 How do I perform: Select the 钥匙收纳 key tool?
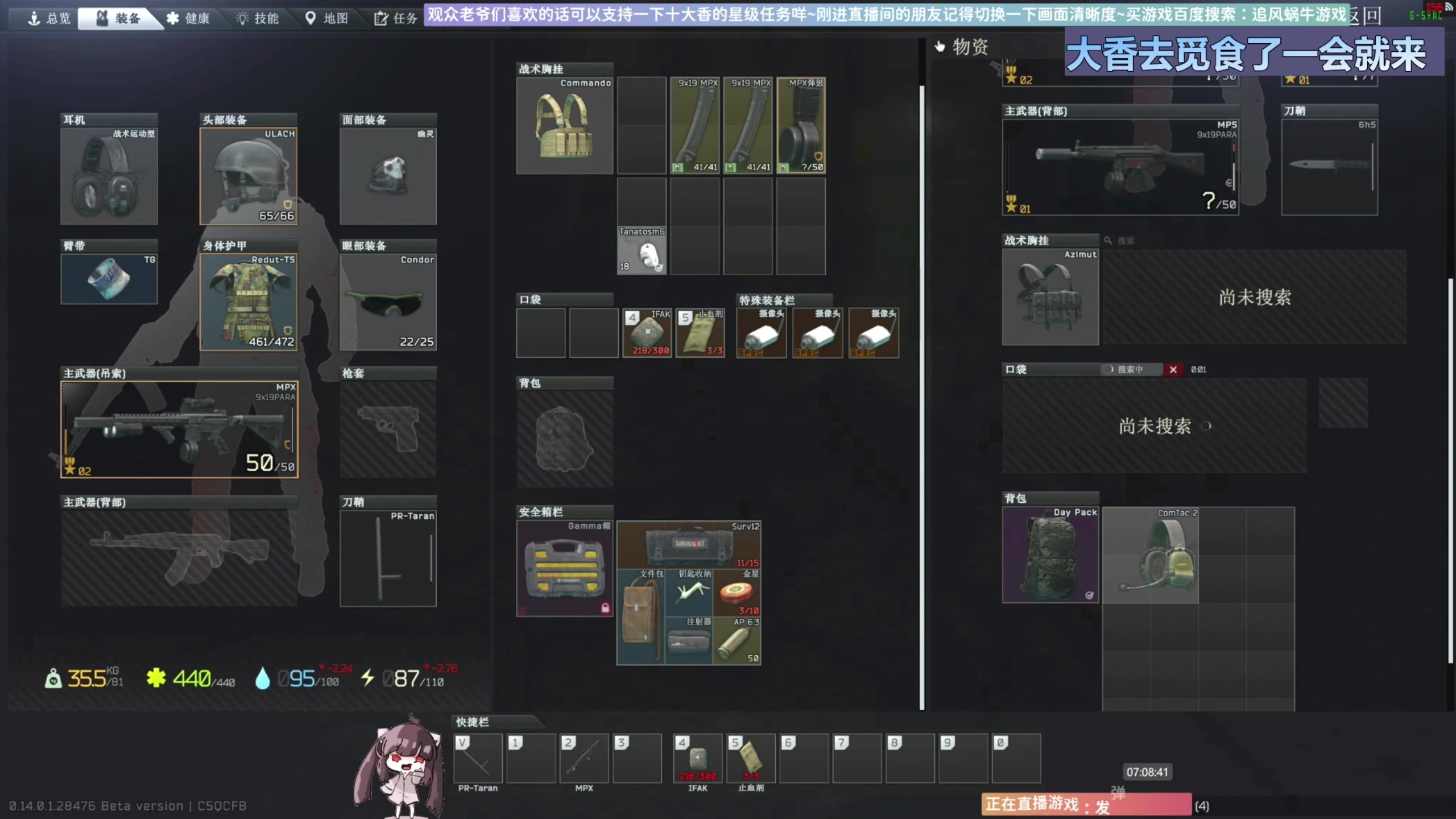tap(689, 593)
